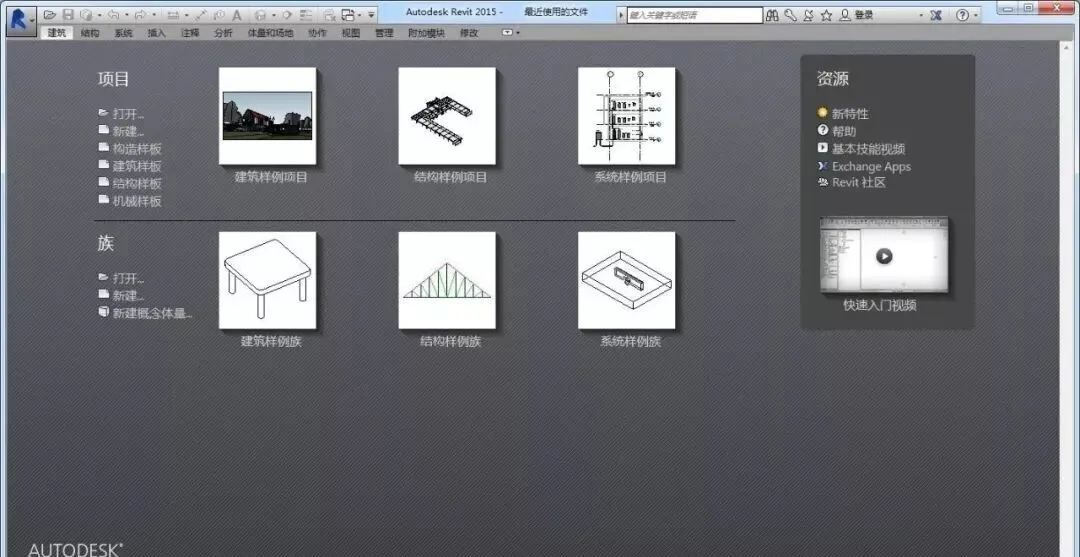Viewport: 1080px width, 557px height.
Task: Select the 注释 ribbon tab
Action: [190, 32]
